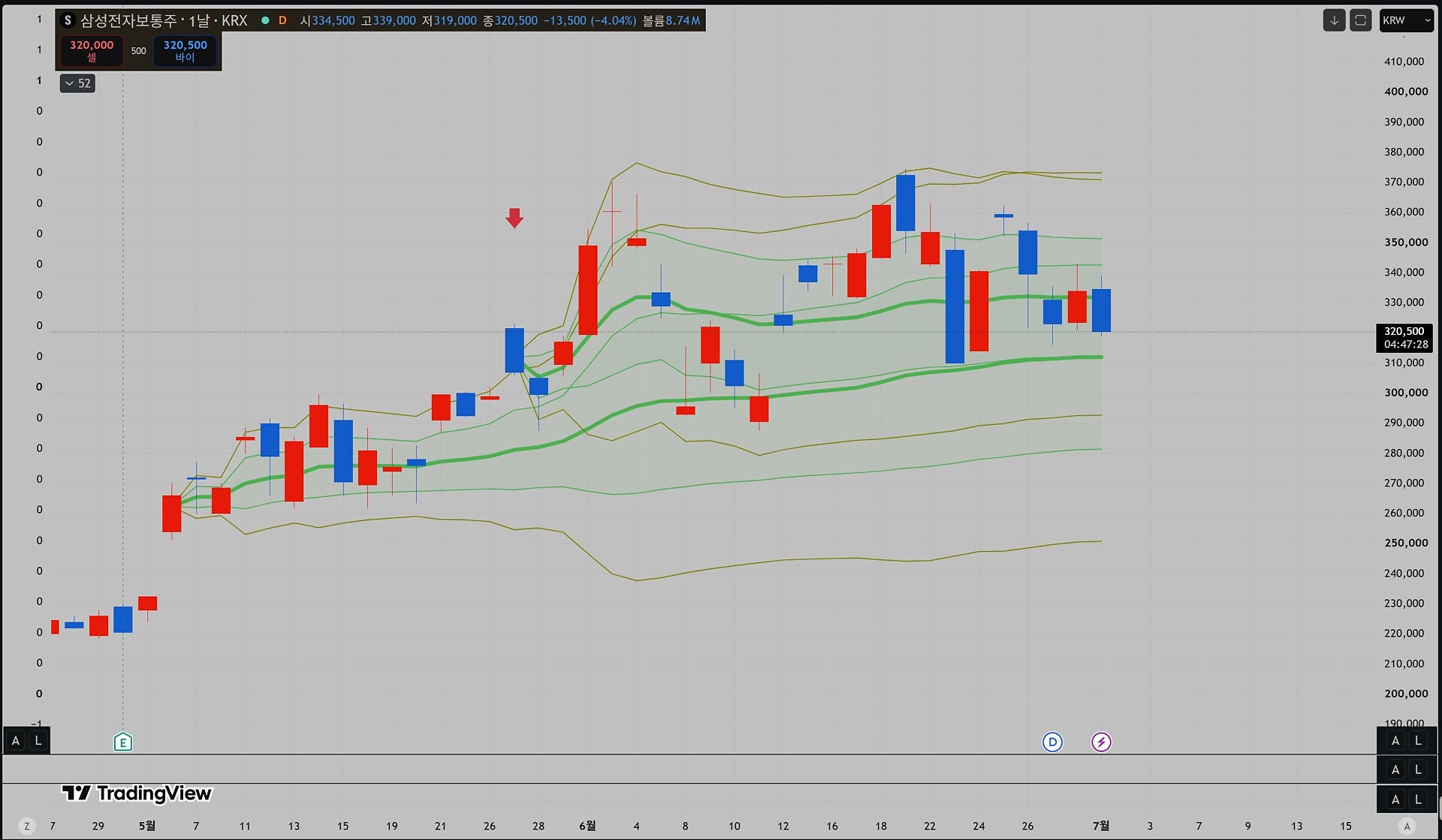
Task: Click the purple lightning event marker
Action: (x=1101, y=742)
